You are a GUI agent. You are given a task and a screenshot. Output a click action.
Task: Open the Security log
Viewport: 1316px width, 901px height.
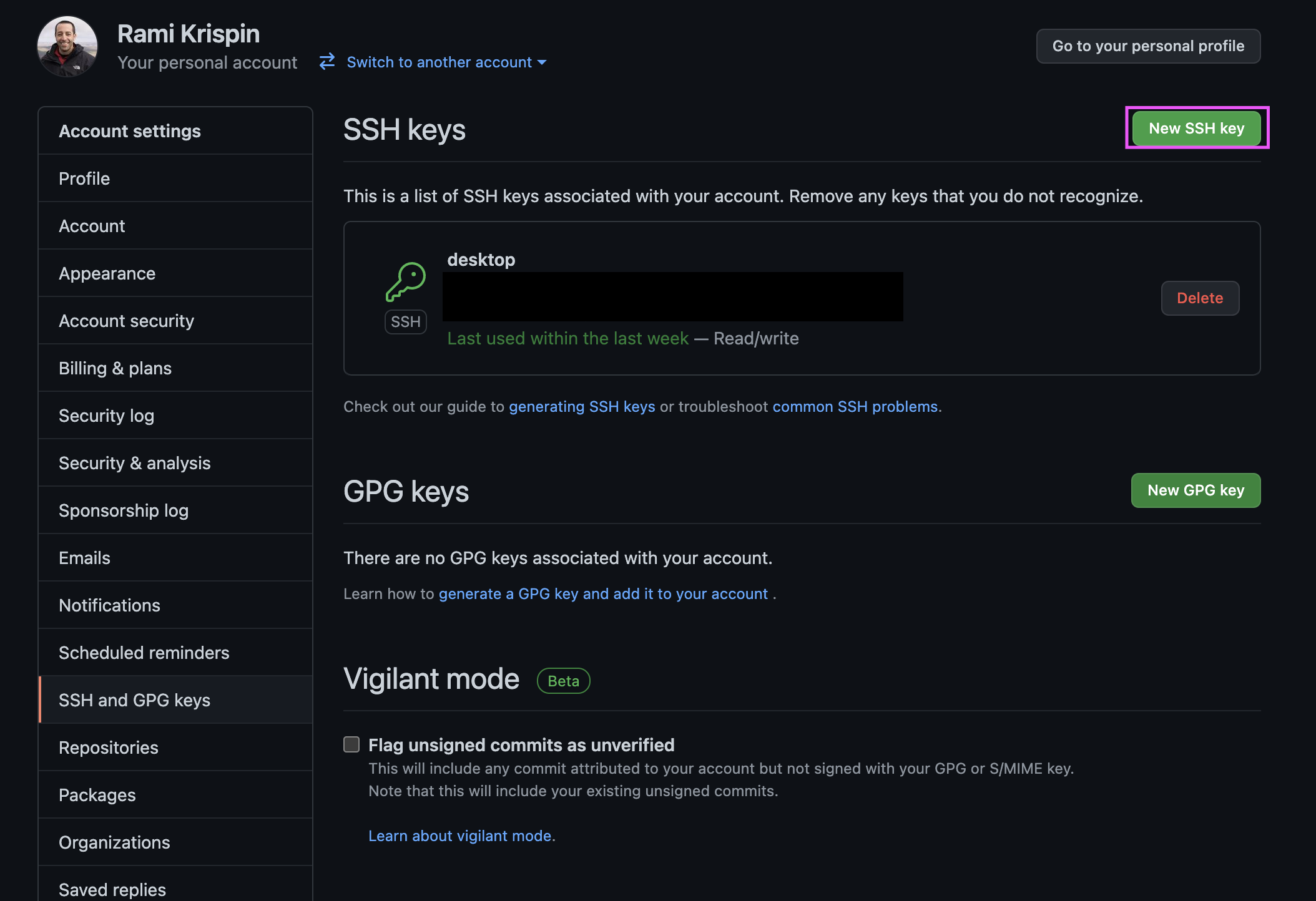click(106, 415)
